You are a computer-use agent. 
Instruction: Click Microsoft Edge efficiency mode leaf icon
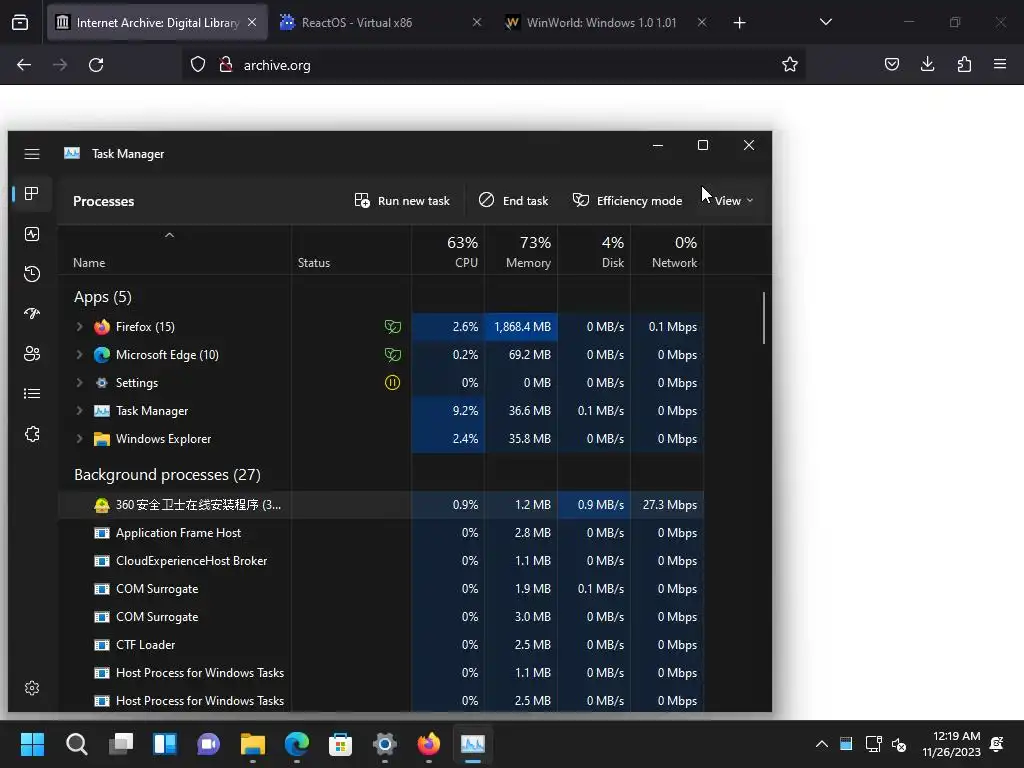(x=392, y=355)
